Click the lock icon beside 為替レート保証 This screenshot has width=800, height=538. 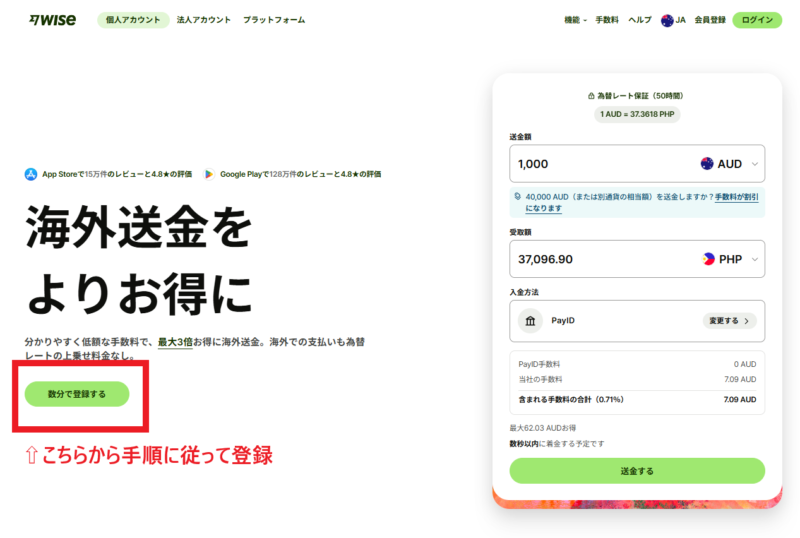[591, 95]
